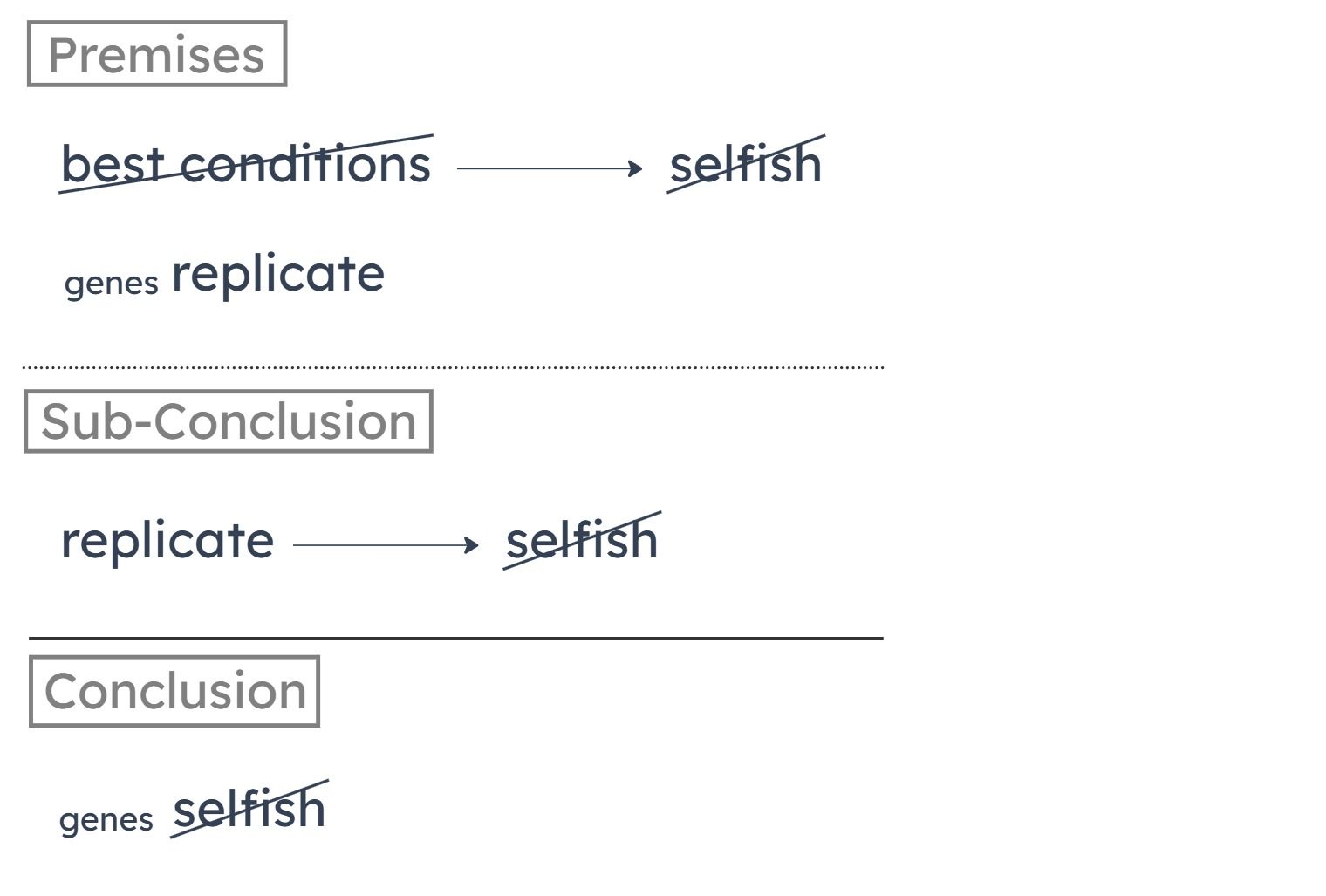The image size is (1326, 896).
Task: Select crossed-out 'selfish' in Sub-Conclusion
Action: click(x=582, y=541)
